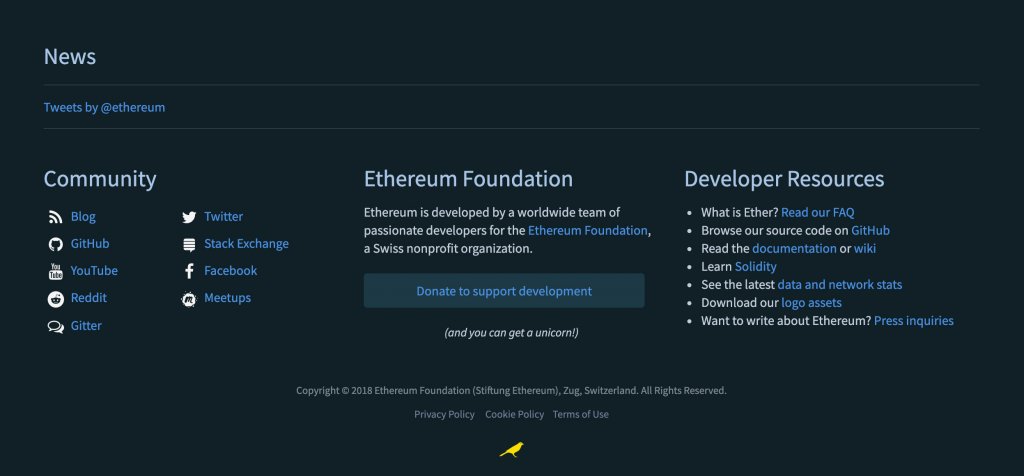Click the Twitter bird icon

(189, 217)
